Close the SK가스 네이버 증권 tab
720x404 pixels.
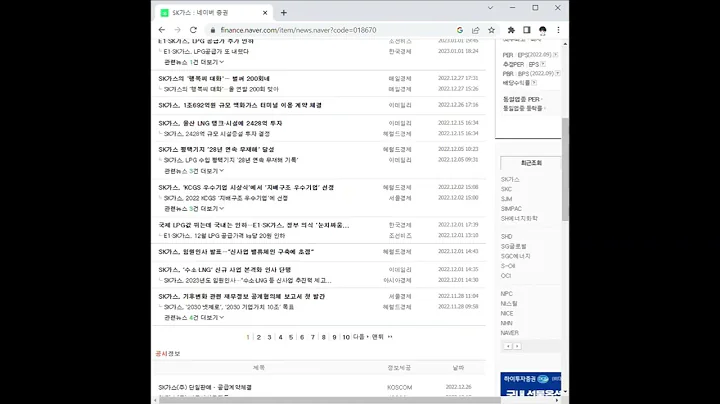[265, 13]
